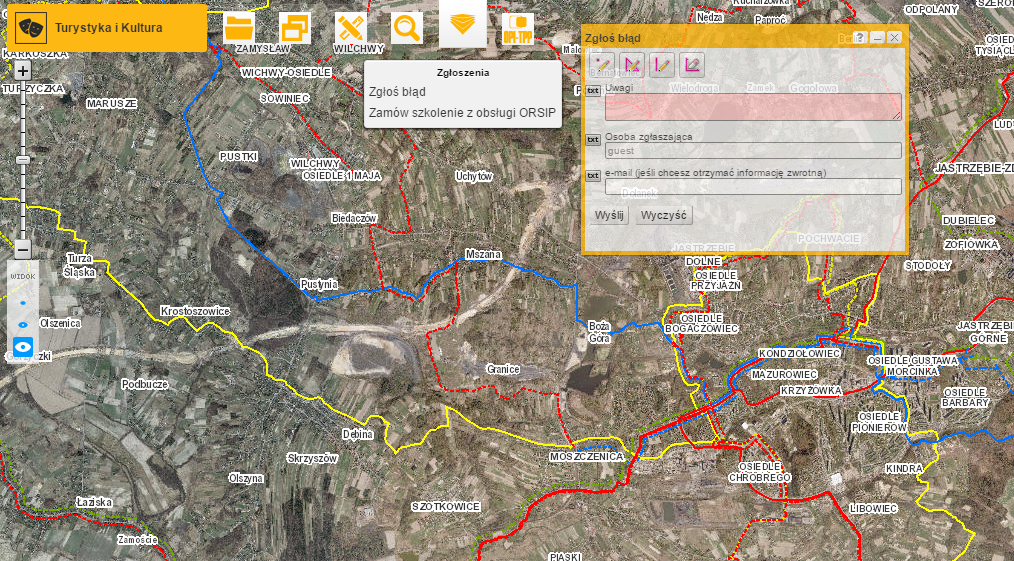Click the Skrzyszów map label
This screenshot has height=561, width=1014.
(312, 458)
